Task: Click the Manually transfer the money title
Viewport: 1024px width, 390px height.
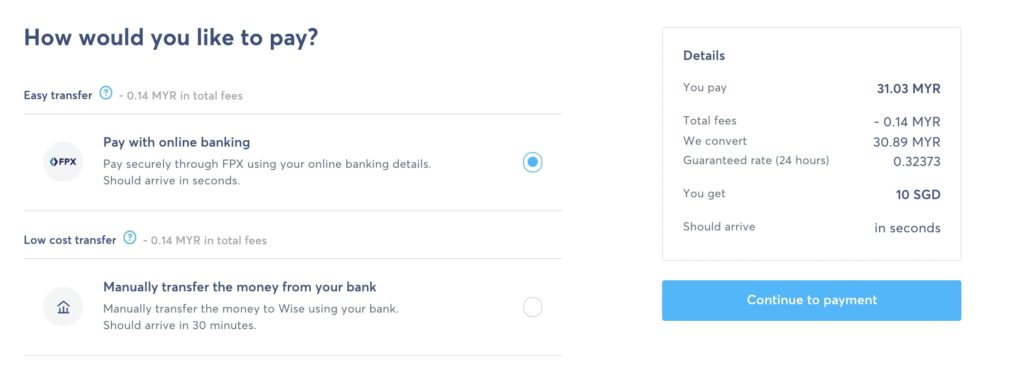Action: [240, 287]
